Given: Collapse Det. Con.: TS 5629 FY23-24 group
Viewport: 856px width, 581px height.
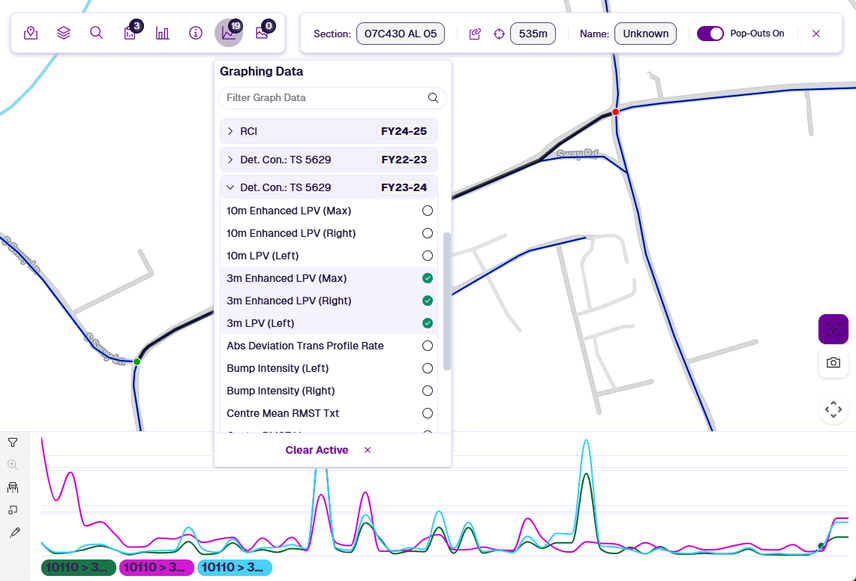Looking at the screenshot, I should pos(329,187).
